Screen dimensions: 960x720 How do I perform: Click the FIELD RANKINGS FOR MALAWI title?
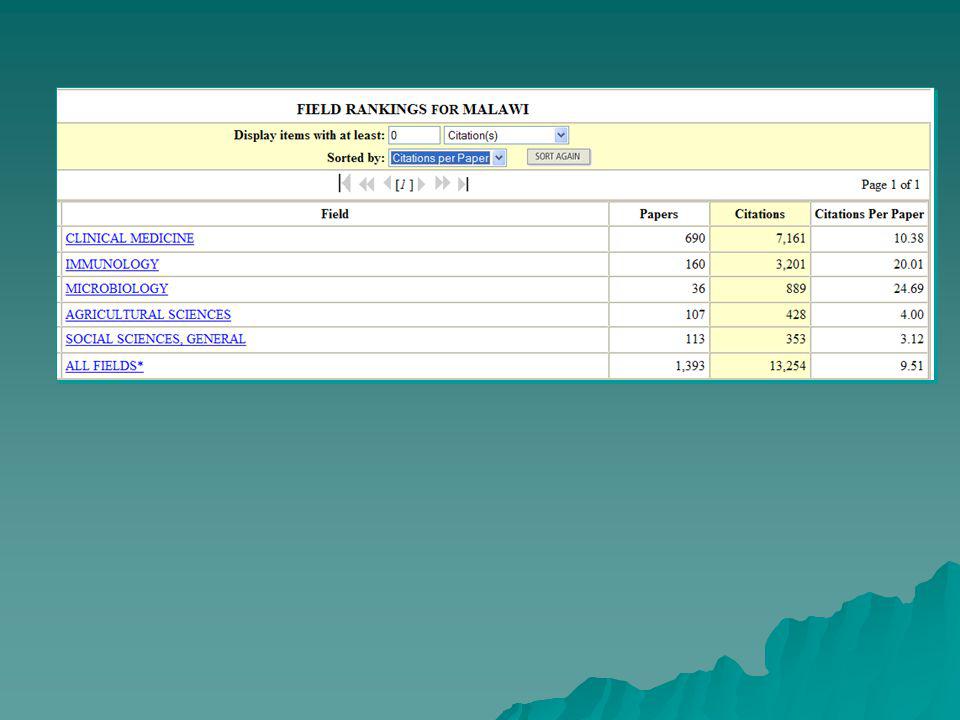point(413,110)
